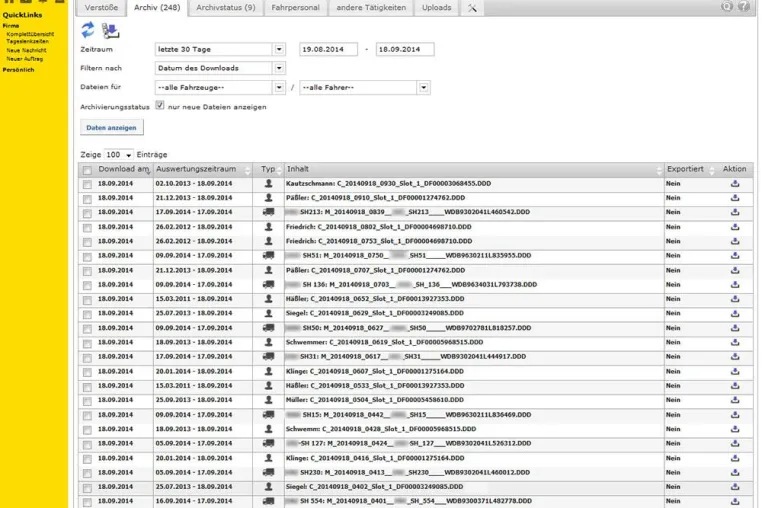Check the box for SH213 row

pyautogui.click(x=87, y=213)
